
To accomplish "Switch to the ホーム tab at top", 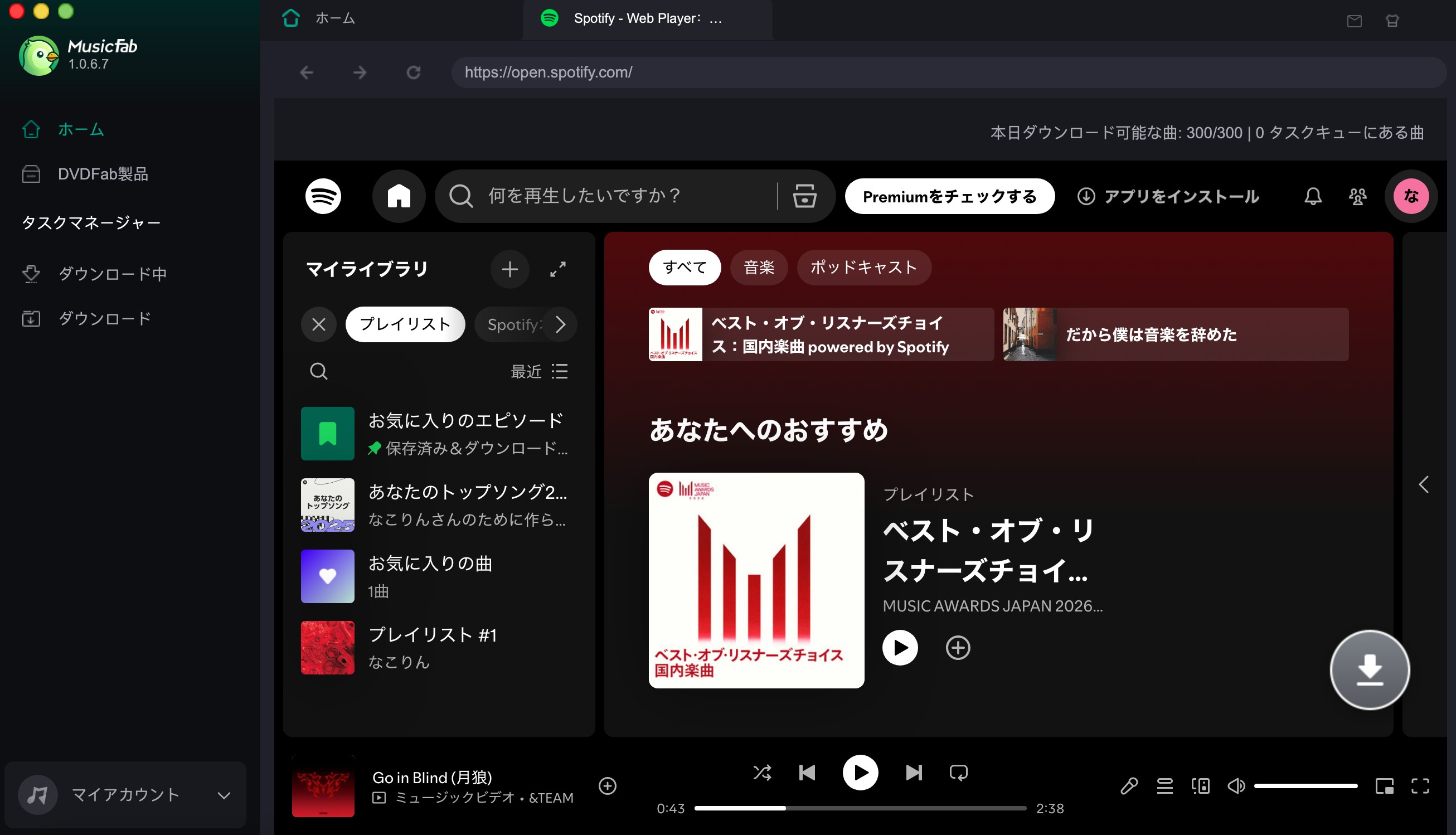I will (x=319, y=18).
